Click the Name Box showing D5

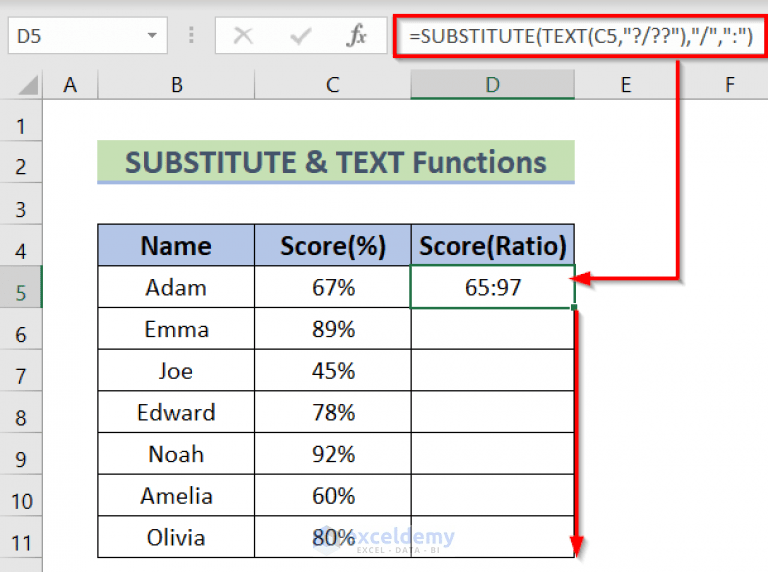pyautogui.click(x=88, y=35)
